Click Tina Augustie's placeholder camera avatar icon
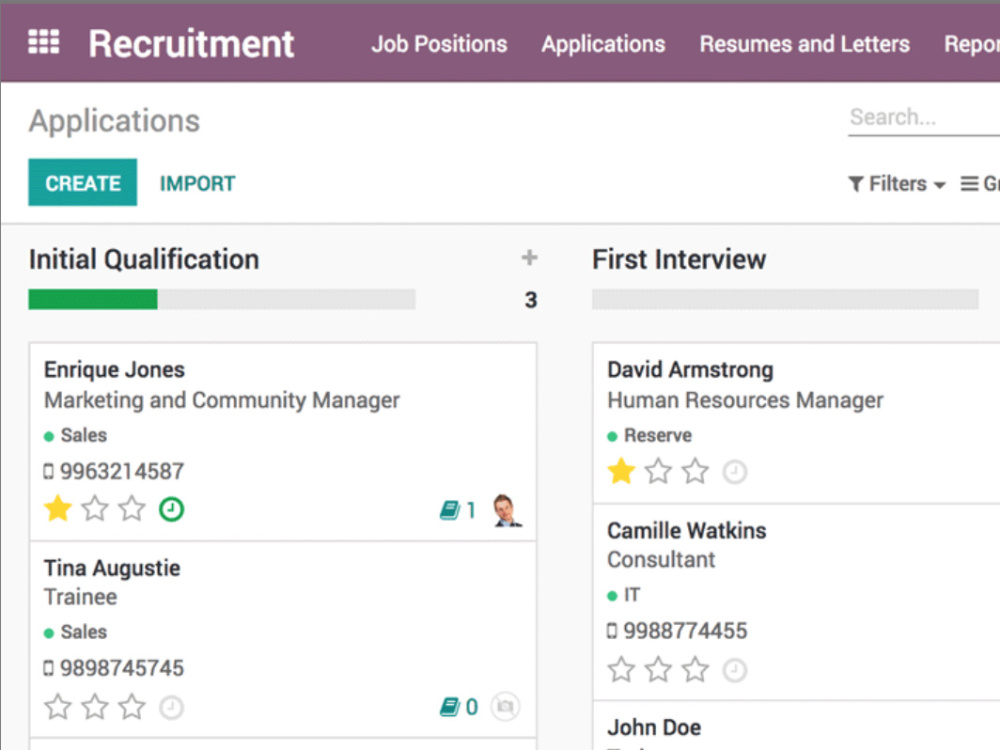The image size is (1000, 750). pyautogui.click(x=506, y=707)
